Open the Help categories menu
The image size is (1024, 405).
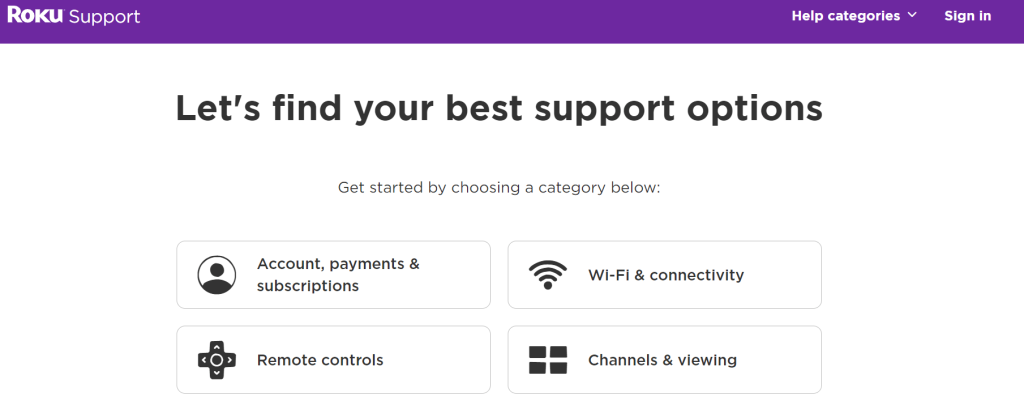click(845, 16)
